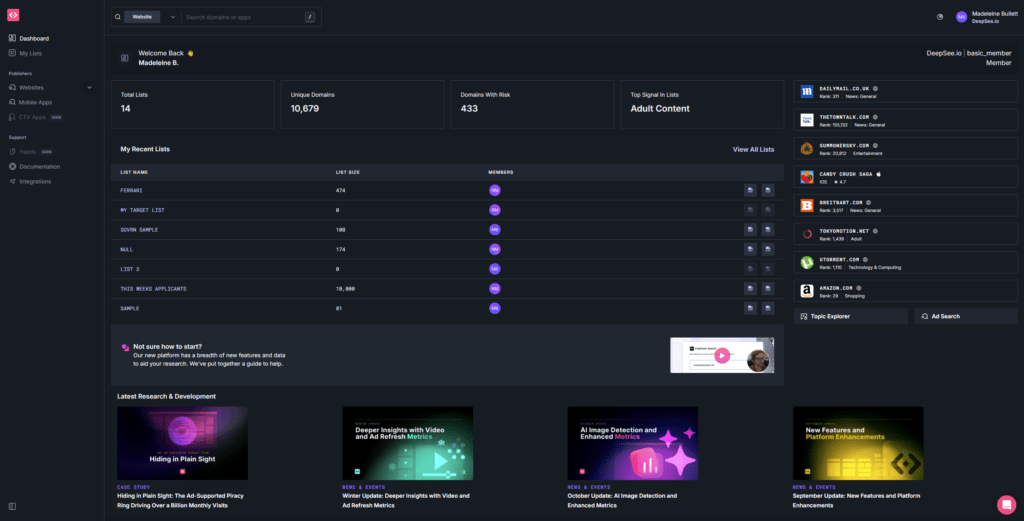1024x521 pixels.
Task: Open Documentation in the sidebar
Action: click(x=34, y=166)
